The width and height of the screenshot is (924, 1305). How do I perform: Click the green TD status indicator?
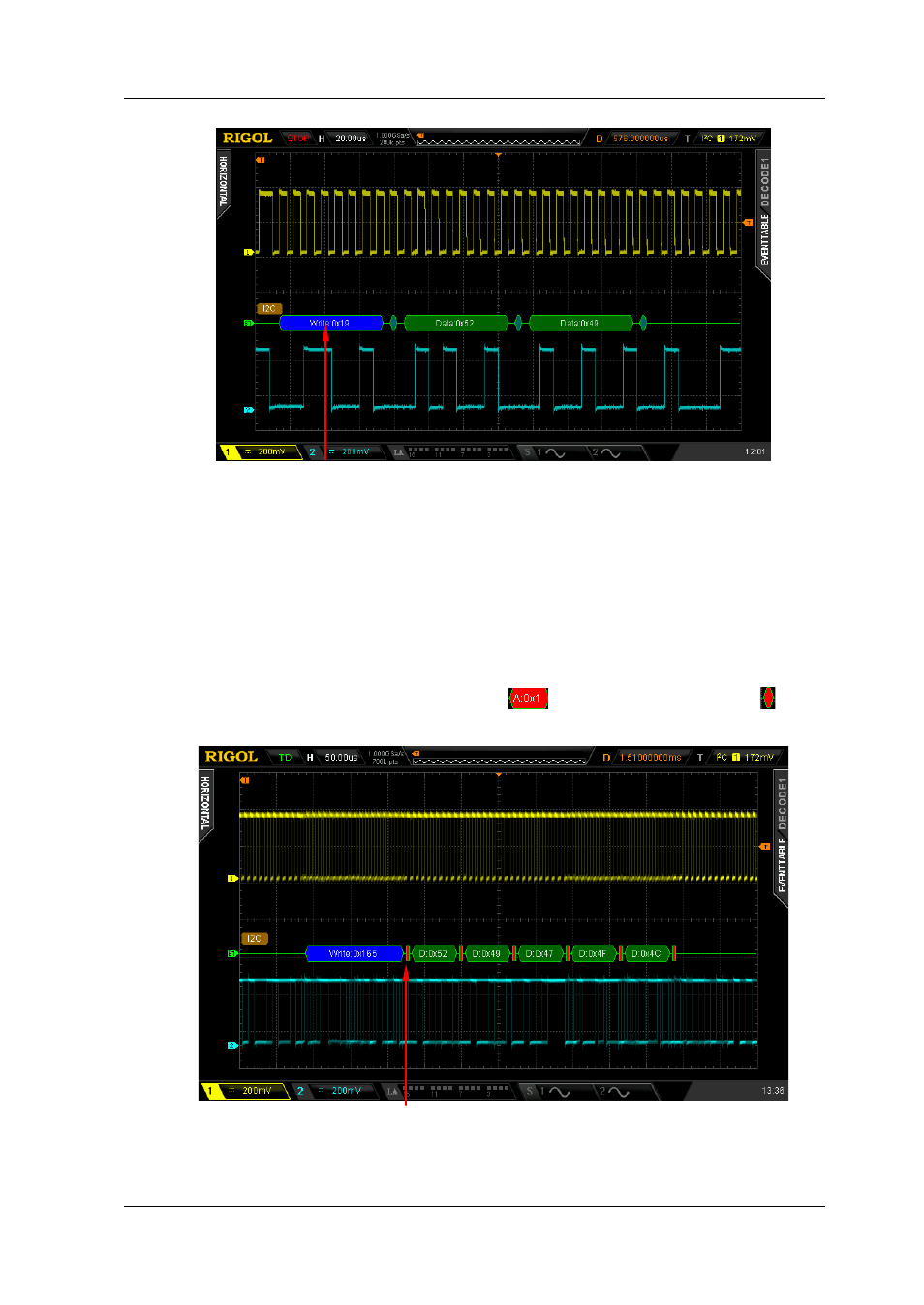pyautogui.click(x=285, y=758)
